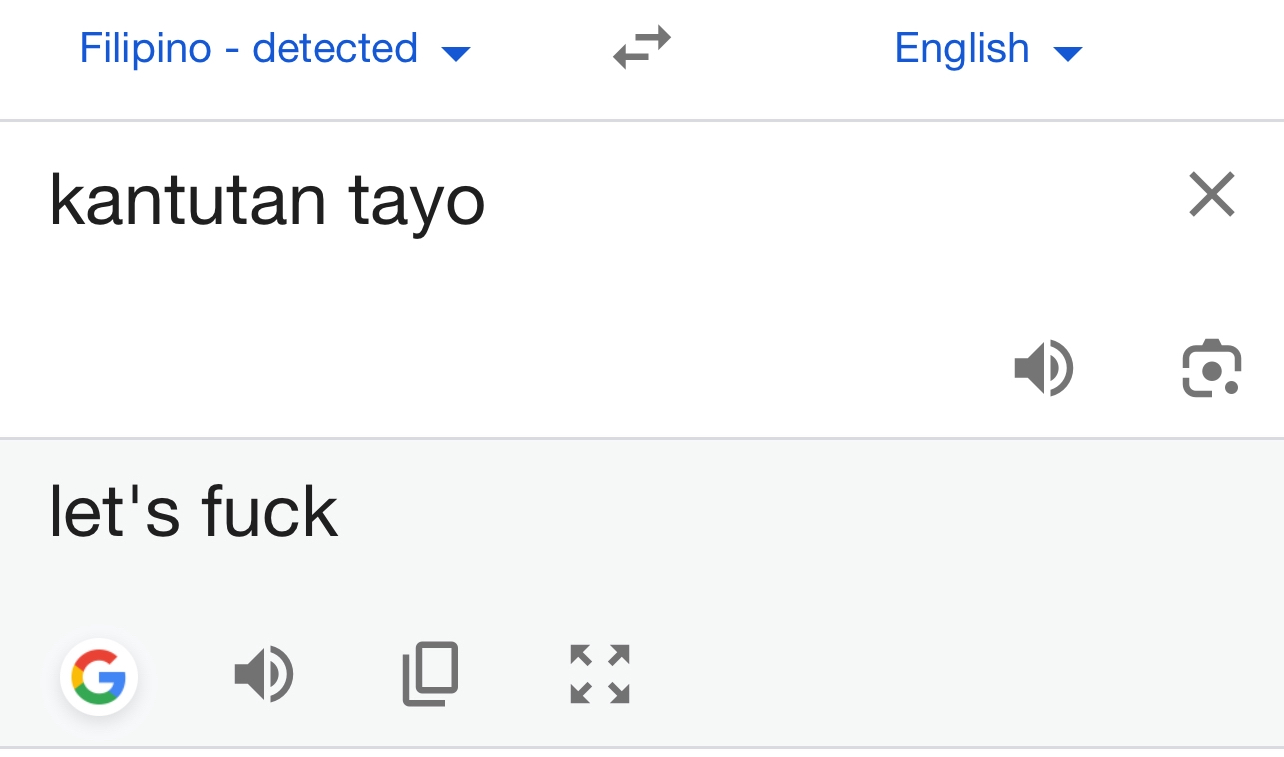The height and width of the screenshot is (757, 1284).
Task: Open camera translation icon
Action: tap(1211, 369)
